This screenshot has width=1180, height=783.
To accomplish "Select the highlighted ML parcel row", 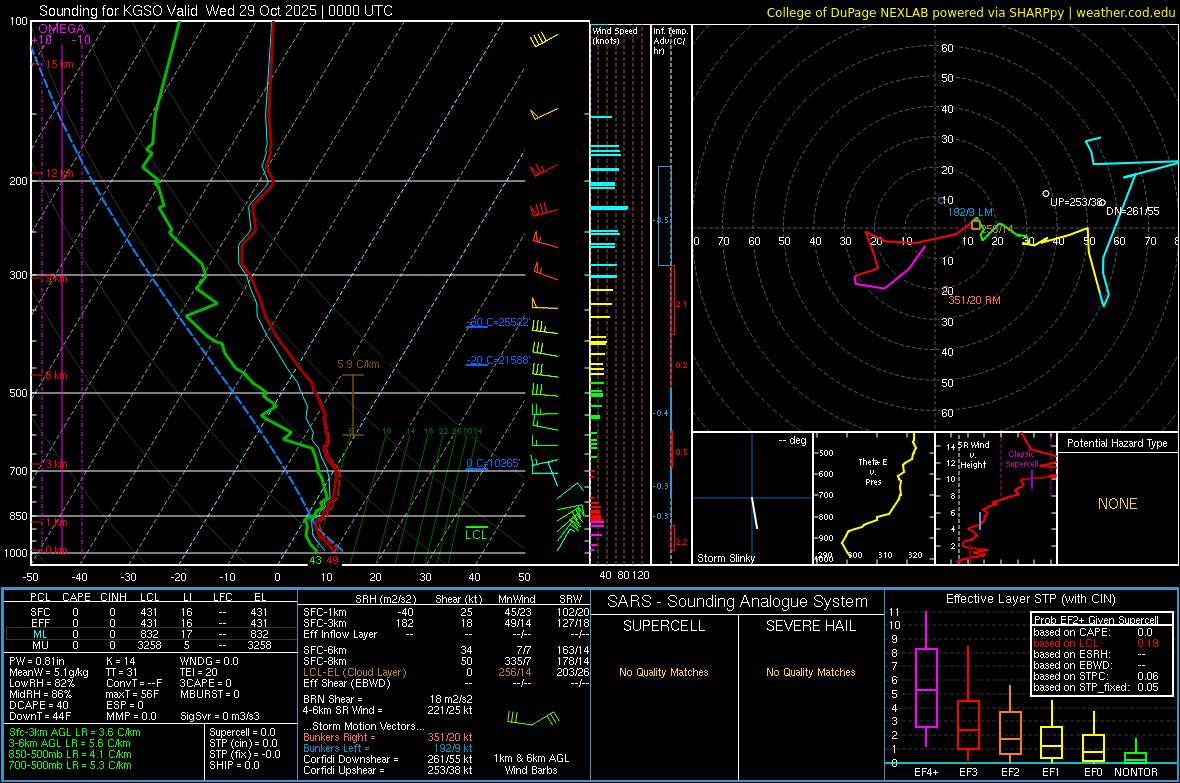I will [x=150, y=634].
